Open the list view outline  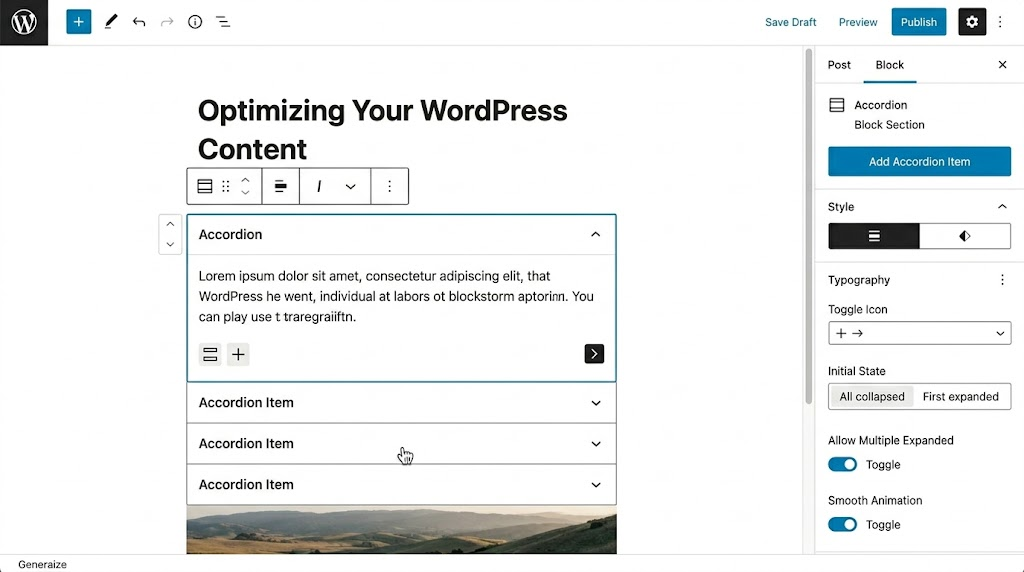223,22
